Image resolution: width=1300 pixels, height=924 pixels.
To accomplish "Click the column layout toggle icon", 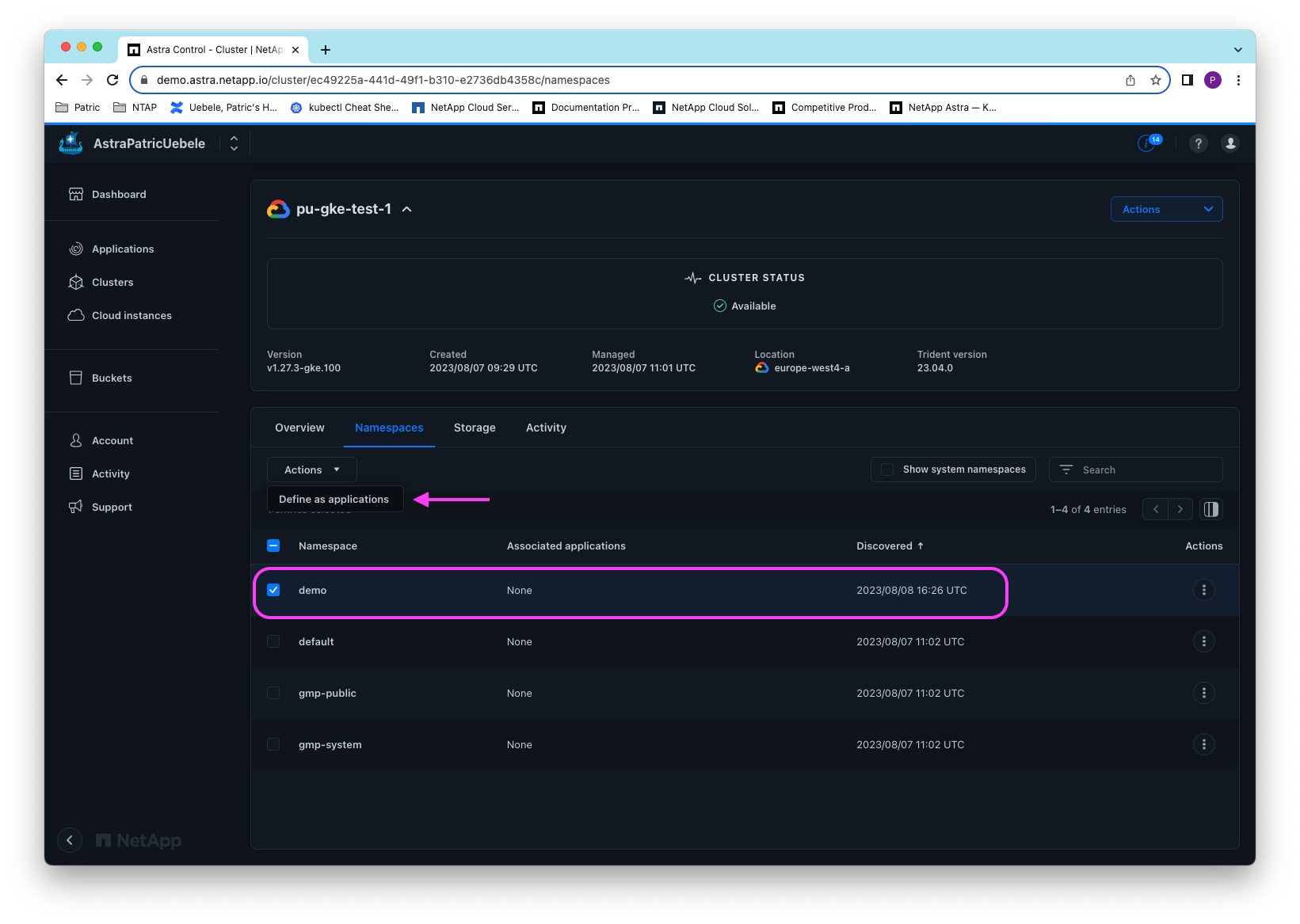I will point(1210,509).
